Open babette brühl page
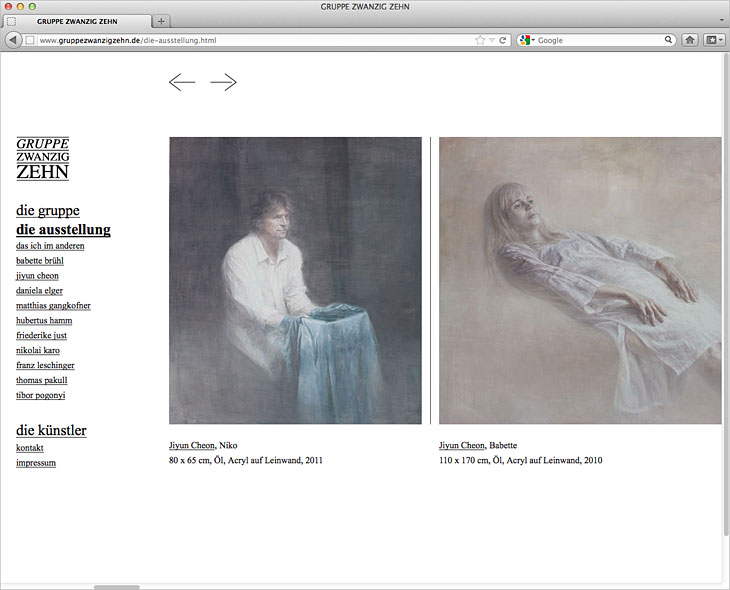730x590 pixels. tap(40, 261)
